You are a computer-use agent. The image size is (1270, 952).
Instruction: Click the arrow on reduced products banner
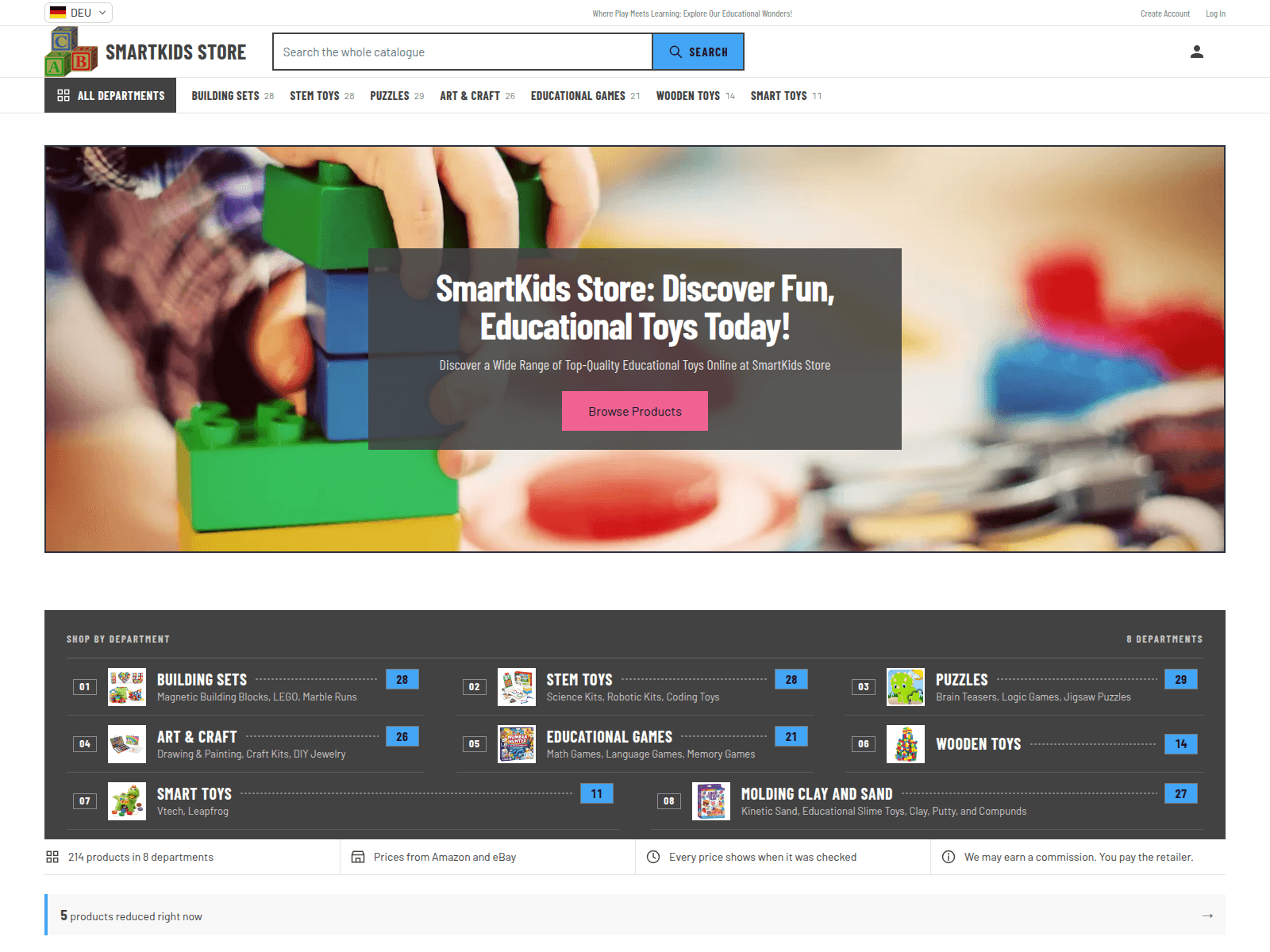pyautogui.click(x=1207, y=916)
